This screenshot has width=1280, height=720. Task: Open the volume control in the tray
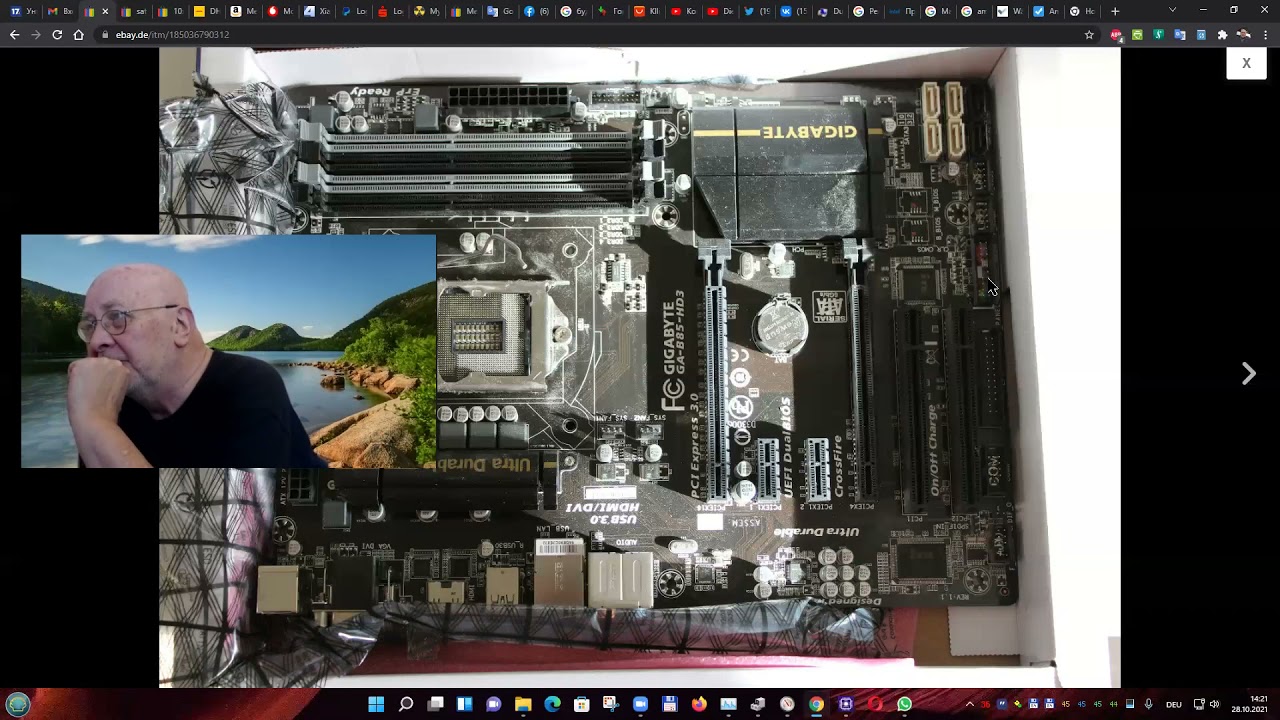[1214, 704]
